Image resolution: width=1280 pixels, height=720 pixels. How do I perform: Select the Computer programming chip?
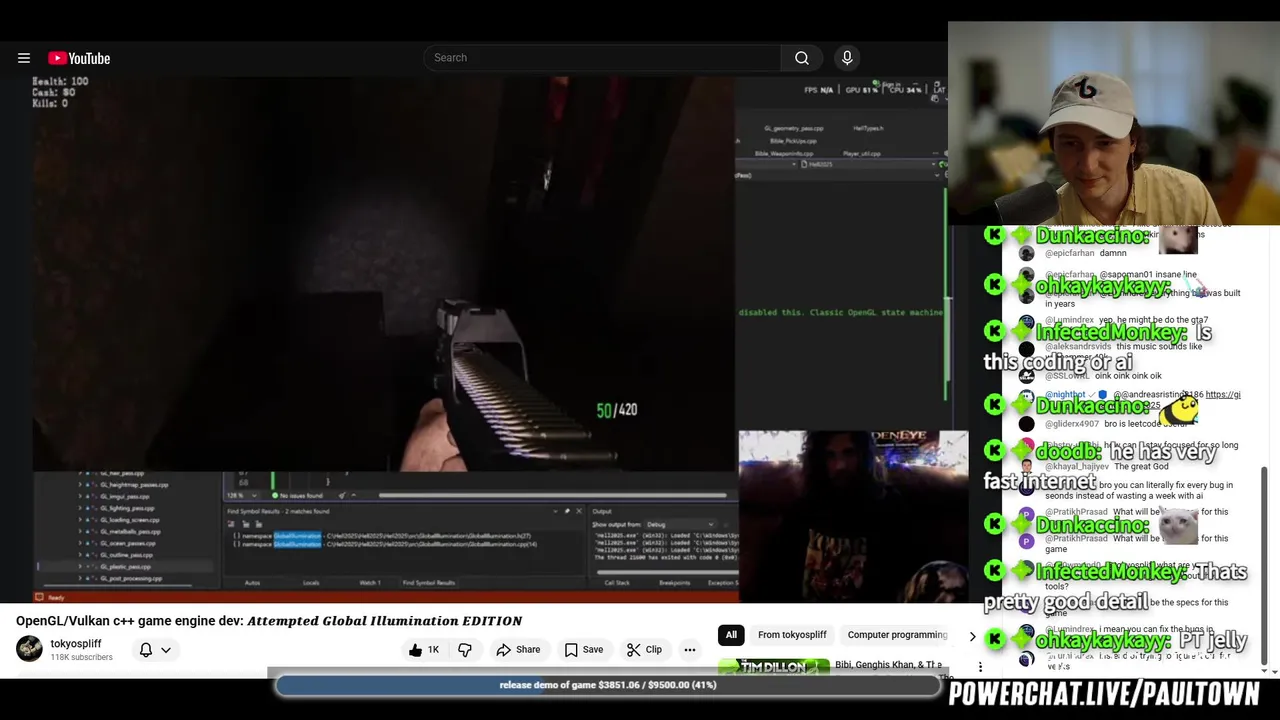pyautogui.click(x=897, y=635)
